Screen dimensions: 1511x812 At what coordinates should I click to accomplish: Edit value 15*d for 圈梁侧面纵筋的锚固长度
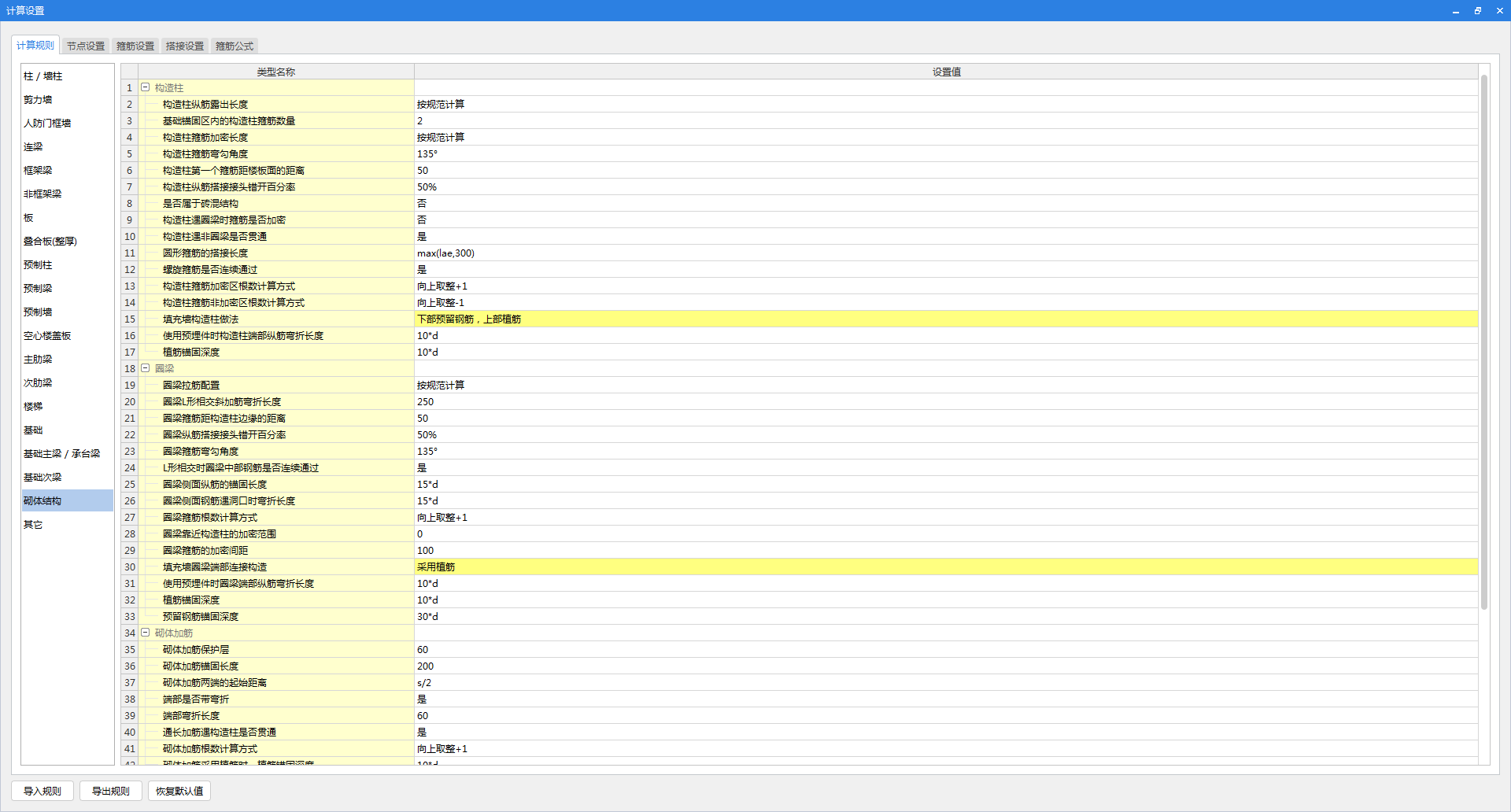pos(946,484)
